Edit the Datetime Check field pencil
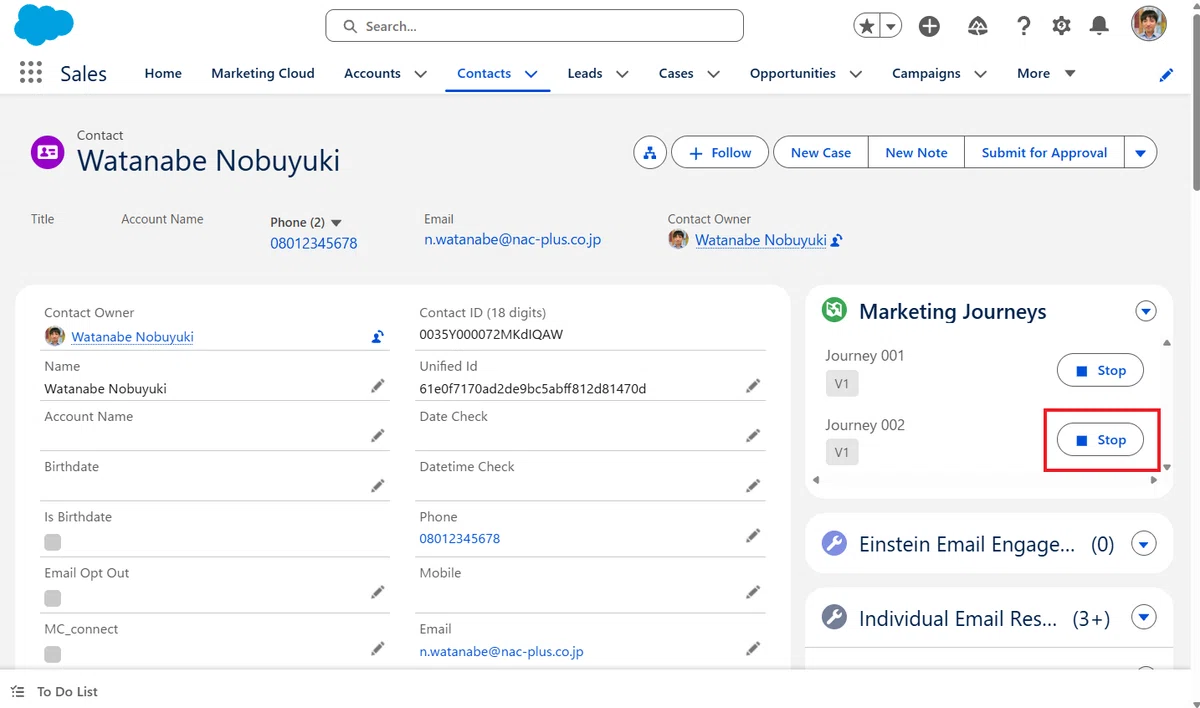 [x=753, y=485]
